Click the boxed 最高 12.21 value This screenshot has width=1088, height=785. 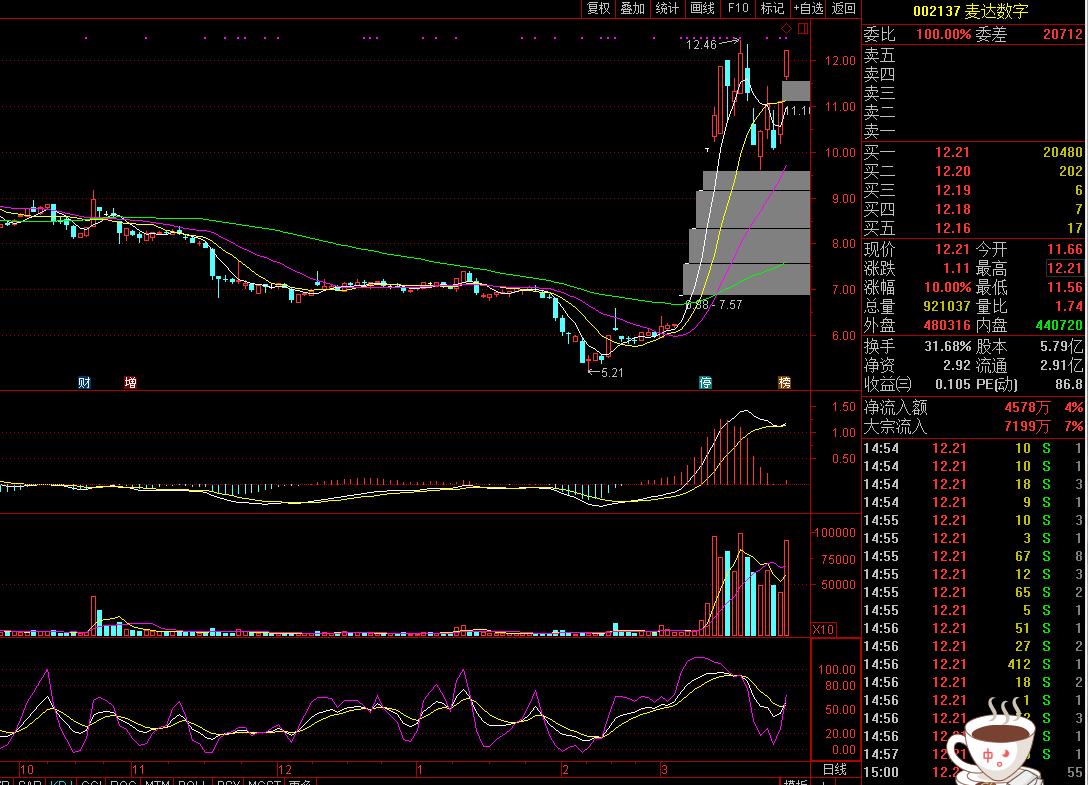[x=1064, y=268]
